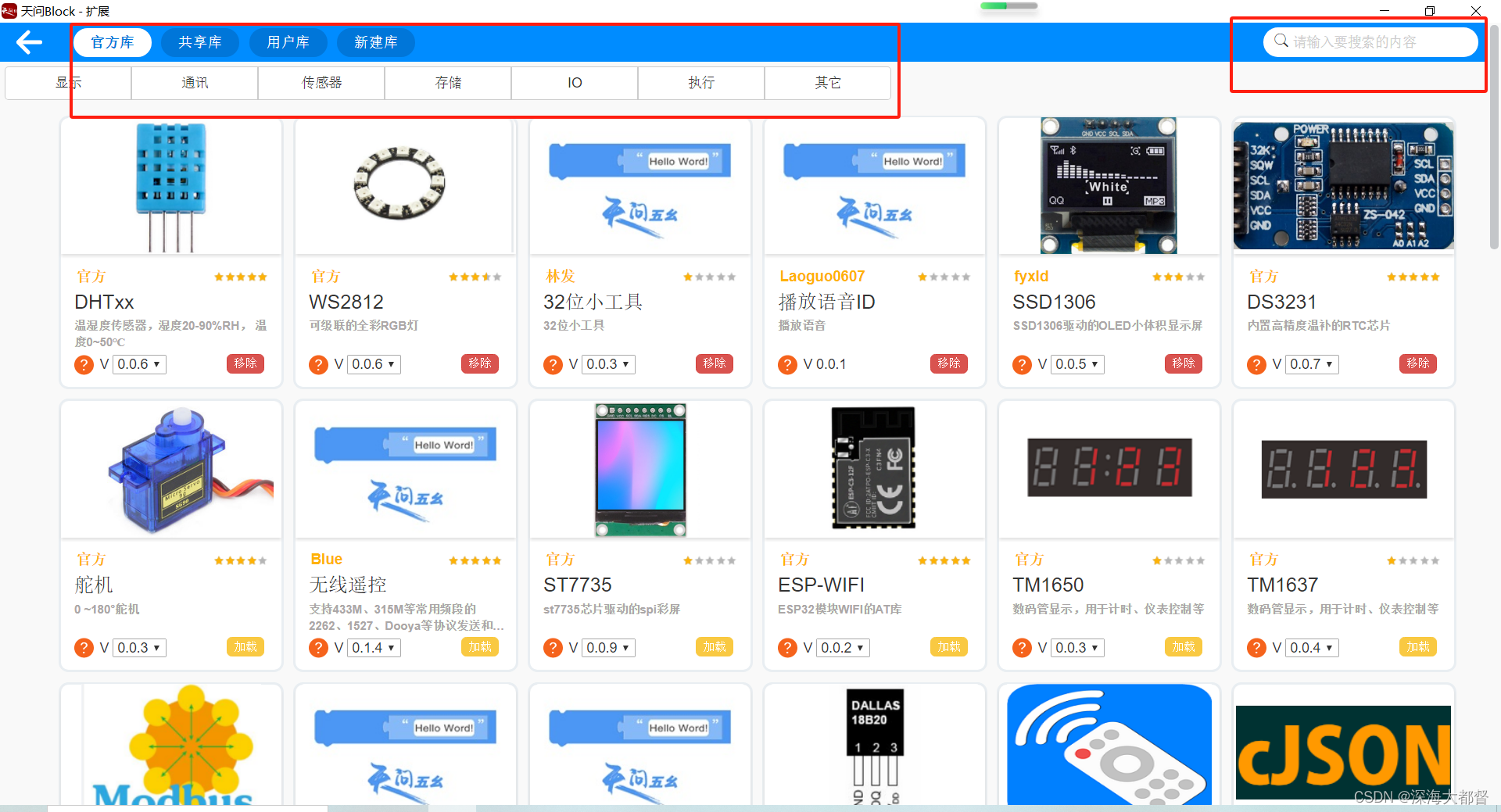Switch to 用户库 tab
This screenshot has height=812, width=1501.
[x=288, y=42]
